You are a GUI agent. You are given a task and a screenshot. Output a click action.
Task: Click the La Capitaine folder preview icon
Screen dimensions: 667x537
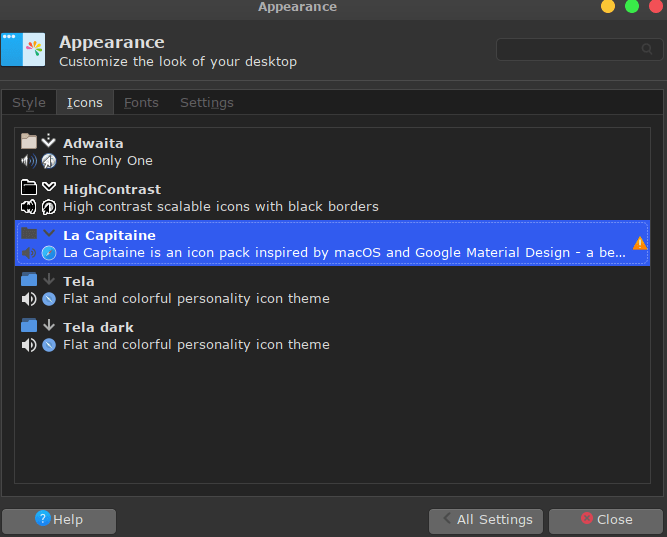click(29, 233)
